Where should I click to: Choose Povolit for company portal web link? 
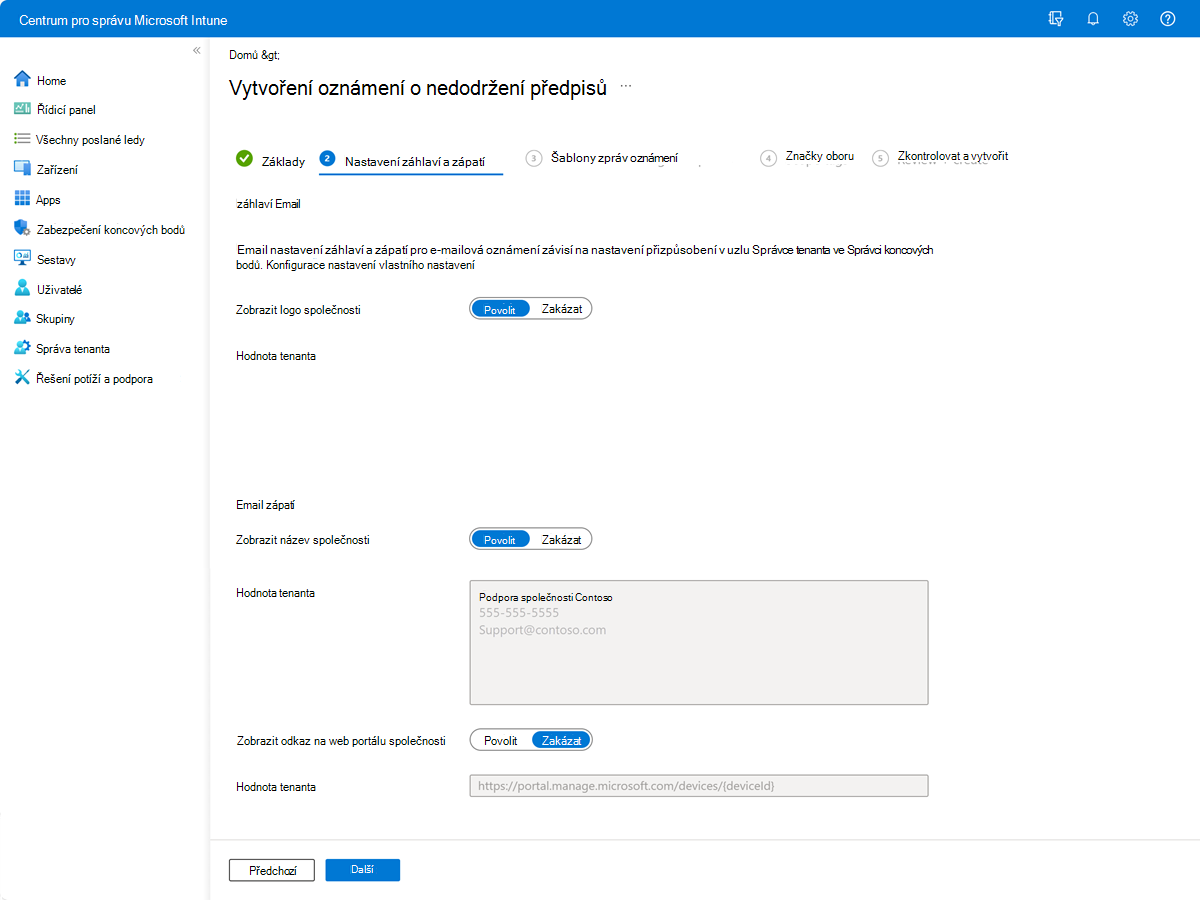pyautogui.click(x=500, y=741)
